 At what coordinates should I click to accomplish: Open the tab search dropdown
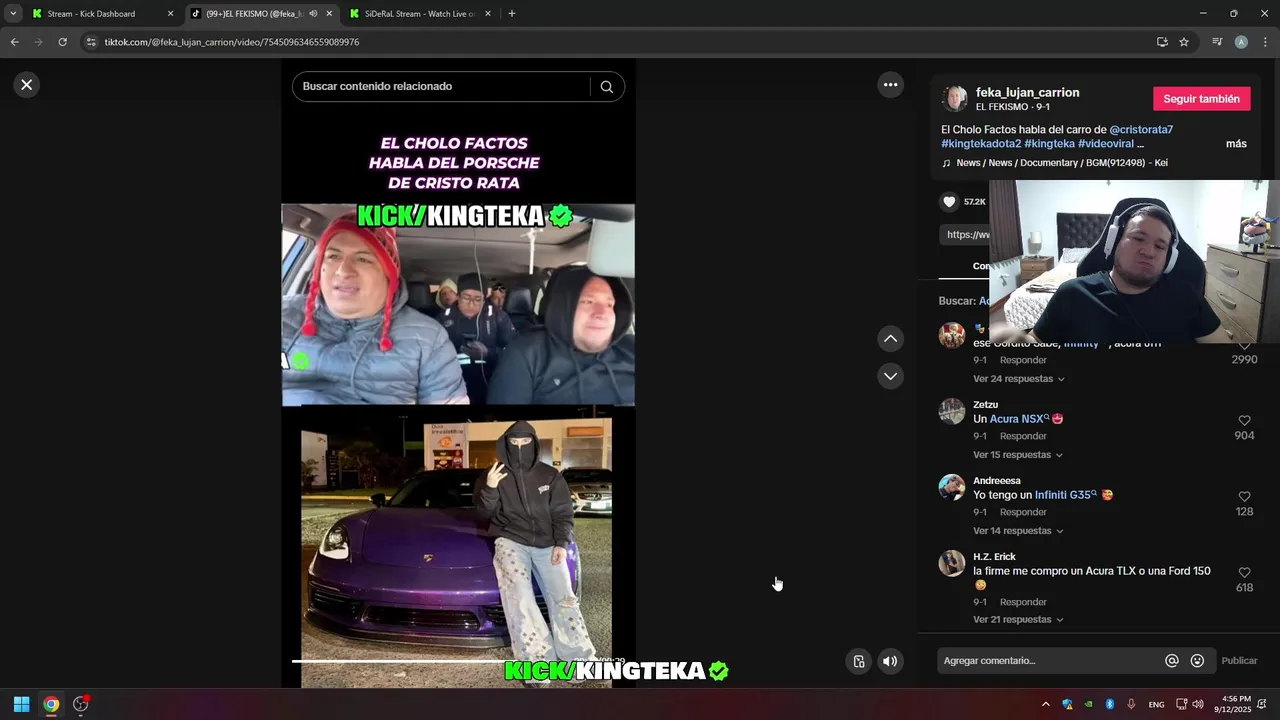(13, 14)
